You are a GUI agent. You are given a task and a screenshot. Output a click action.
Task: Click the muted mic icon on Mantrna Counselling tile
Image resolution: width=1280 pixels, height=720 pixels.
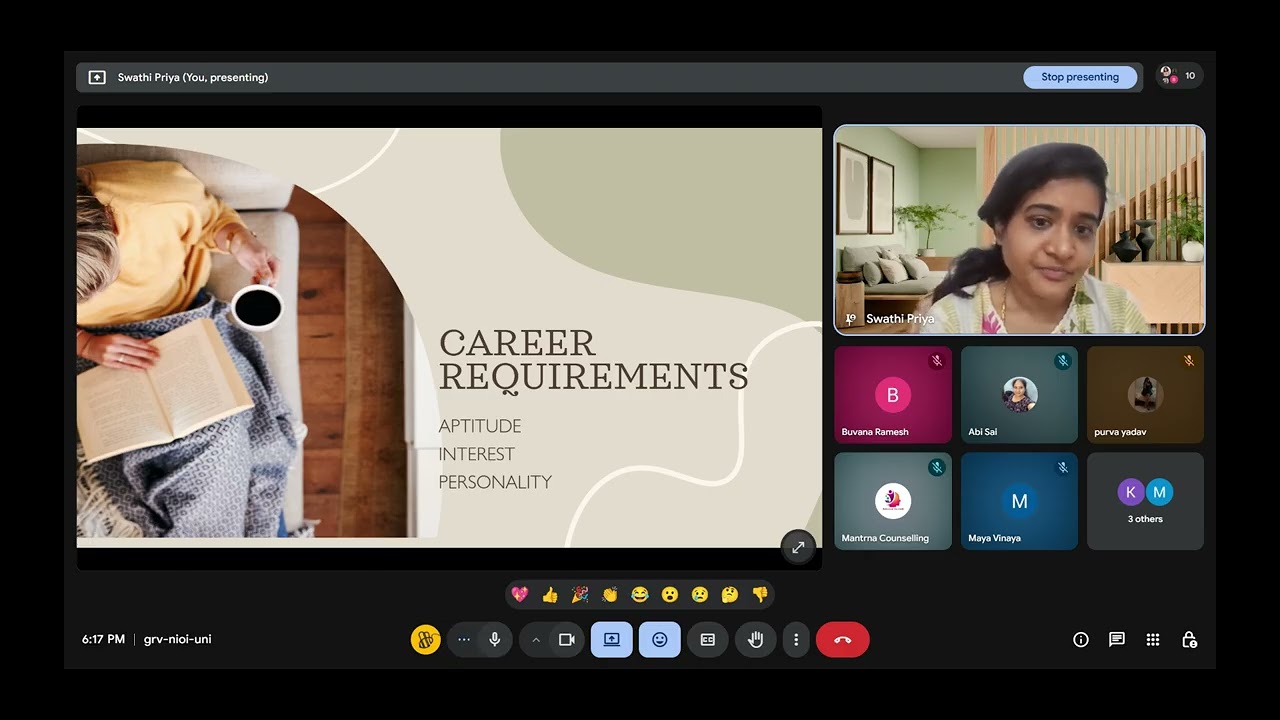pos(937,467)
